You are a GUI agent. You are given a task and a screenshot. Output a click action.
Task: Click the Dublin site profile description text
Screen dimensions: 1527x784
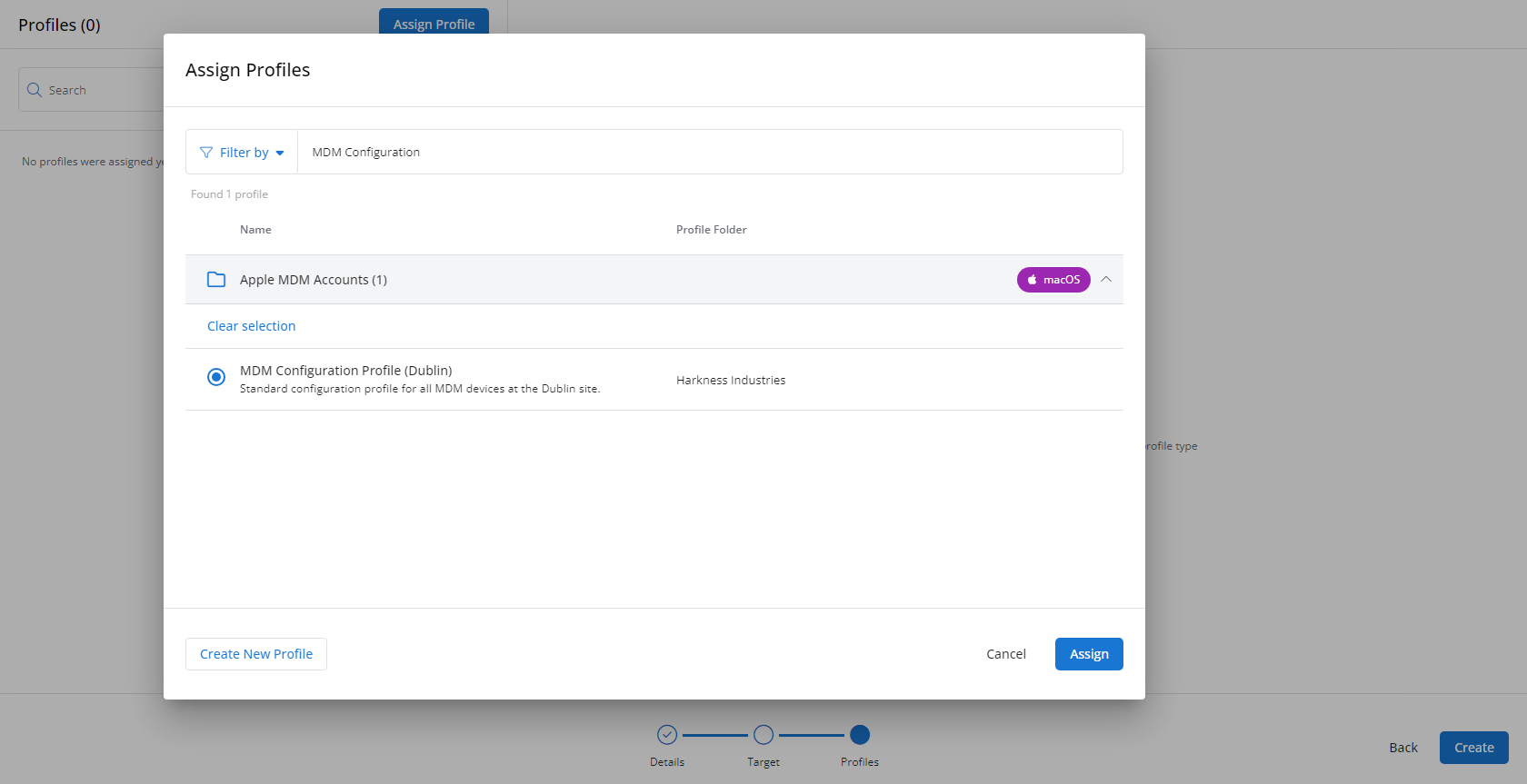[x=420, y=389]
